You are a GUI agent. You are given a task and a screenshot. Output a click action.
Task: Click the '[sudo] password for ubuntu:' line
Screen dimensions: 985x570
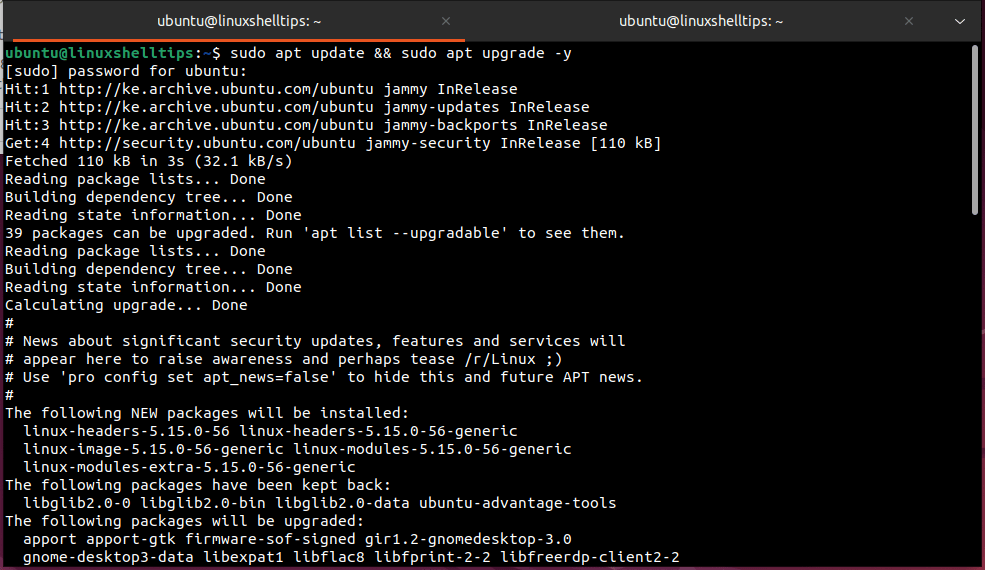pyautogui.click(x=126, y=71)
